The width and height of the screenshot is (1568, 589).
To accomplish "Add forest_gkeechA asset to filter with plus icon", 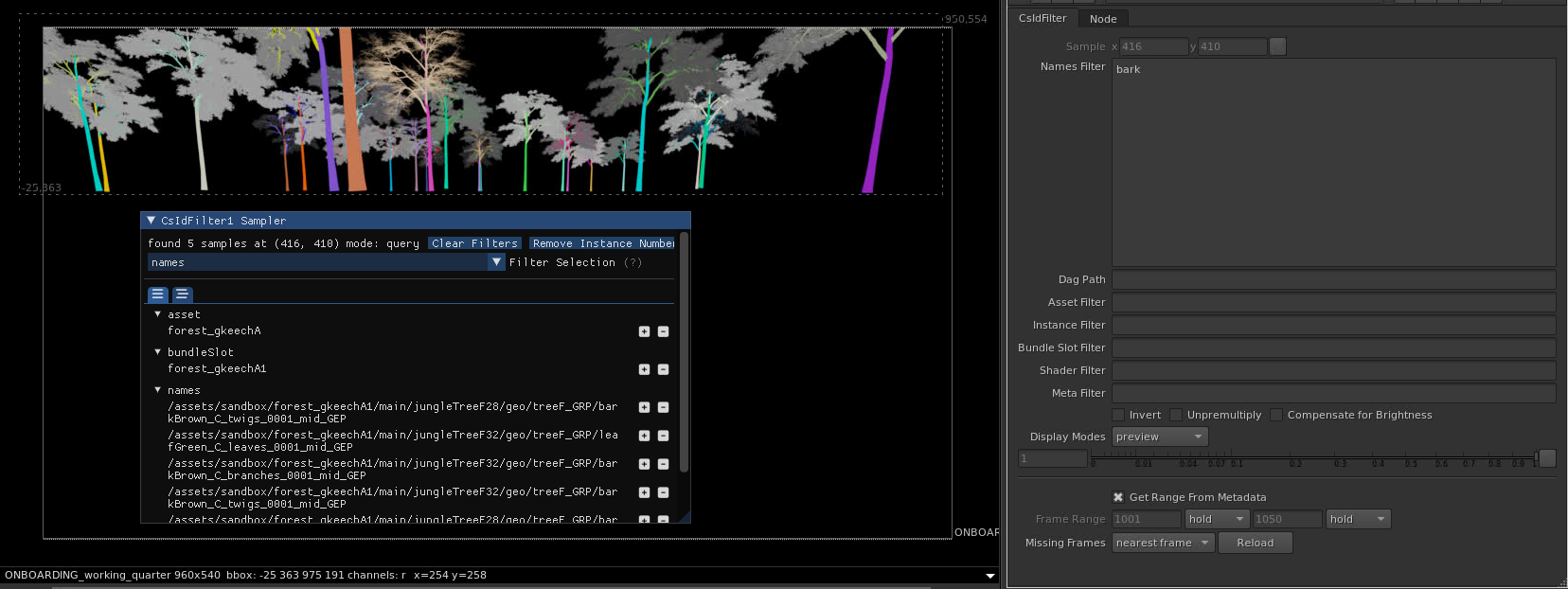I will point(644,331).
